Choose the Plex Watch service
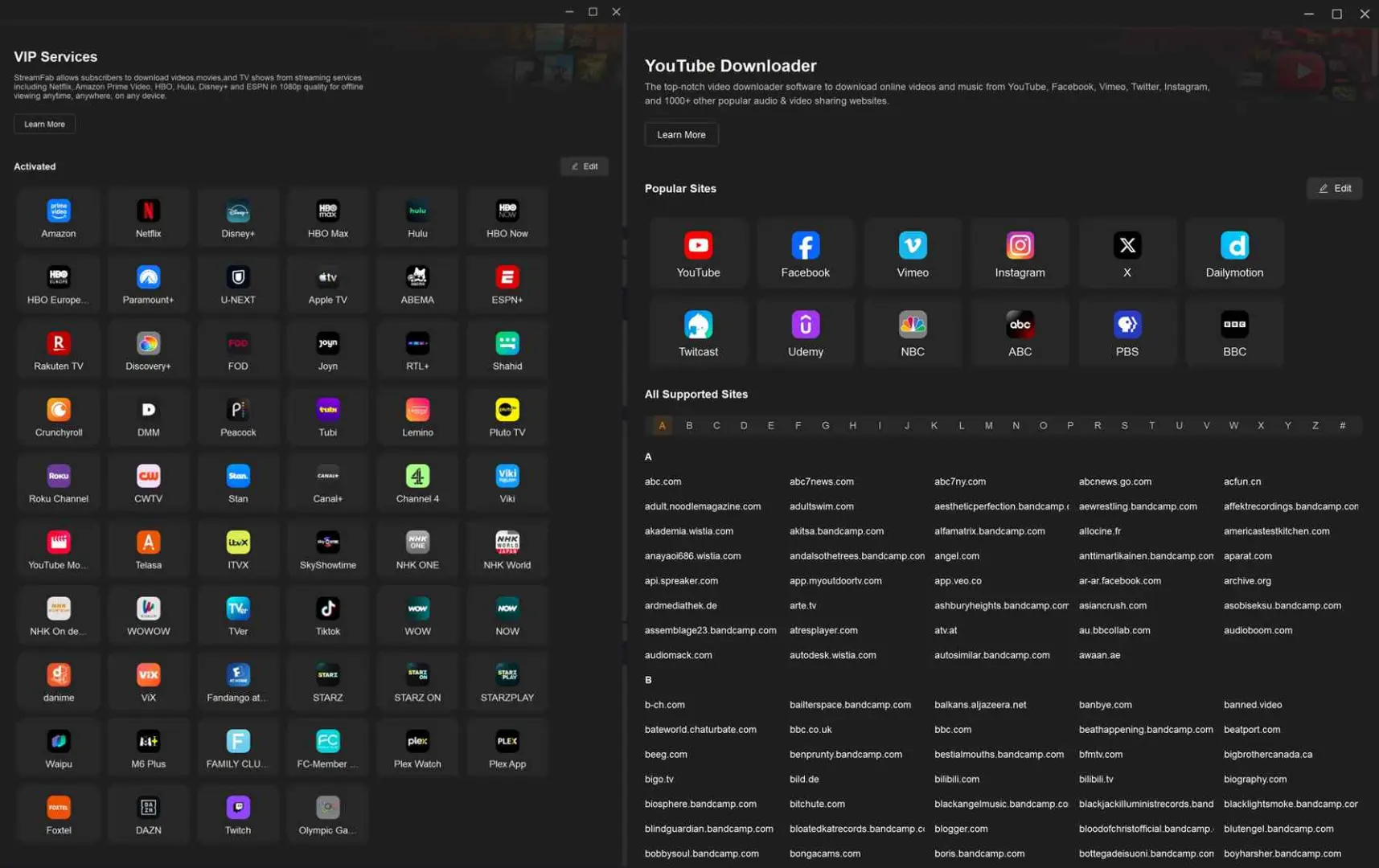The image size is (1379, 868). (417, 748)
